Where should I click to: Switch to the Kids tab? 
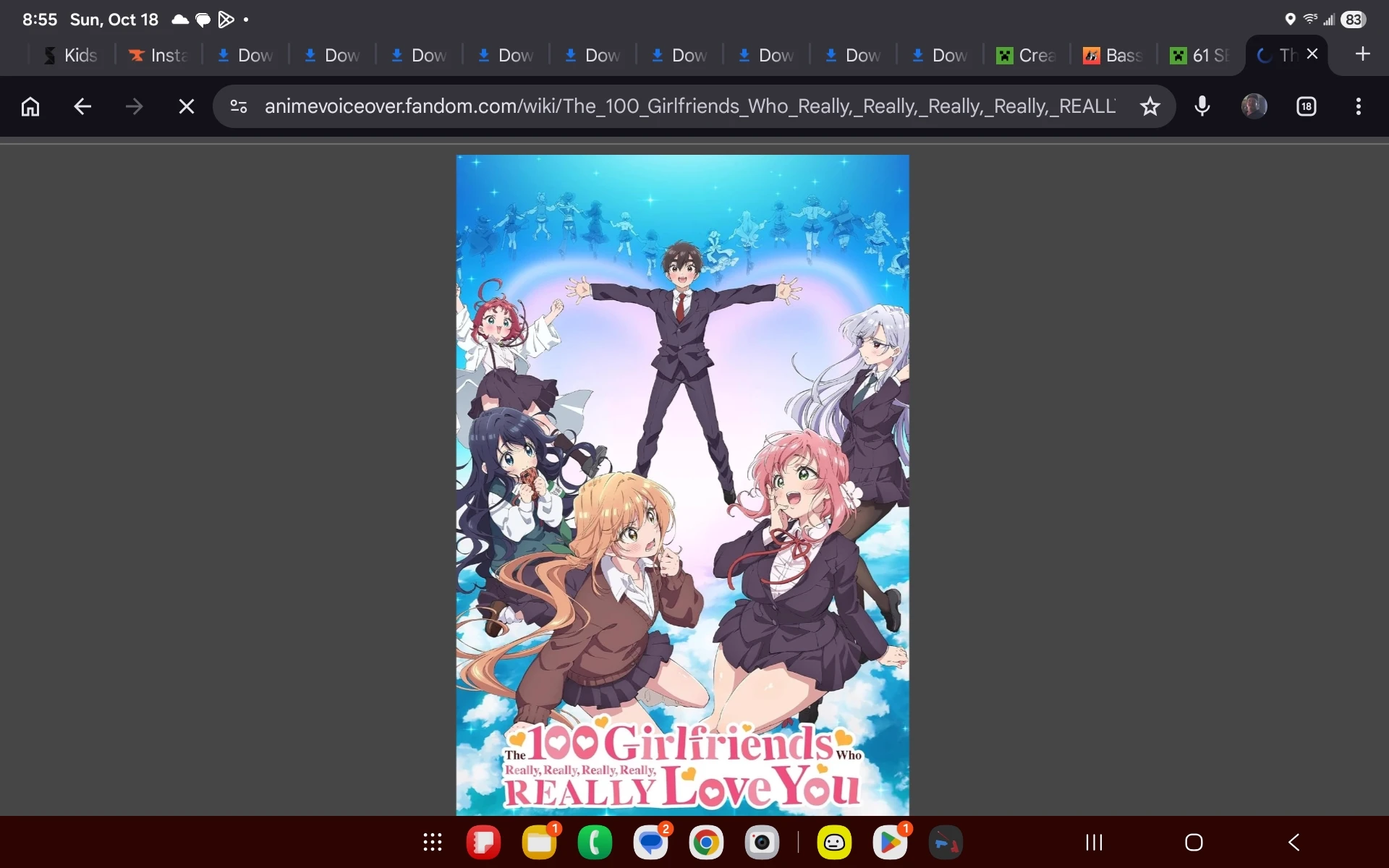click(x=71, y=55)
